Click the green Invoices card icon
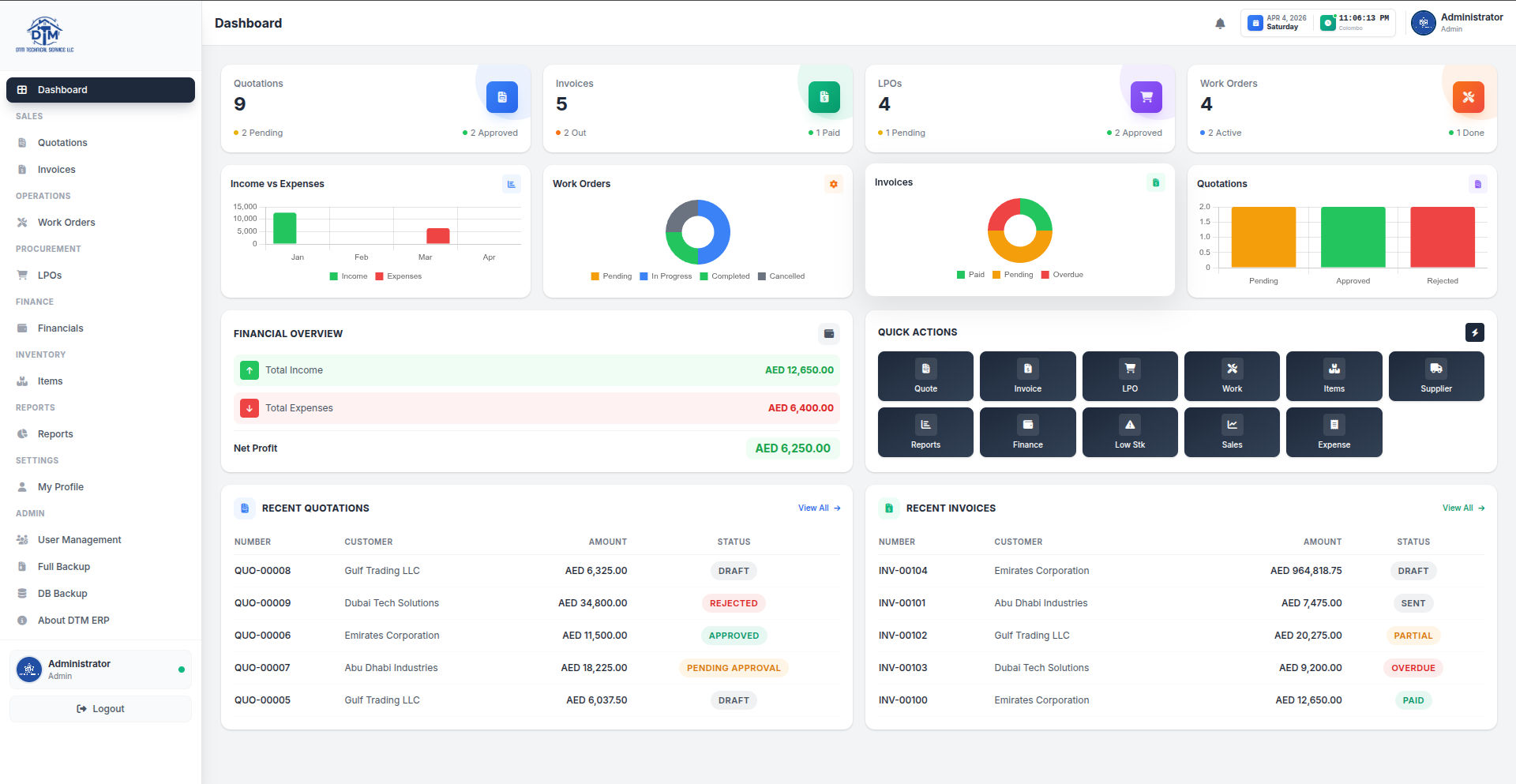 click(824, 97)
